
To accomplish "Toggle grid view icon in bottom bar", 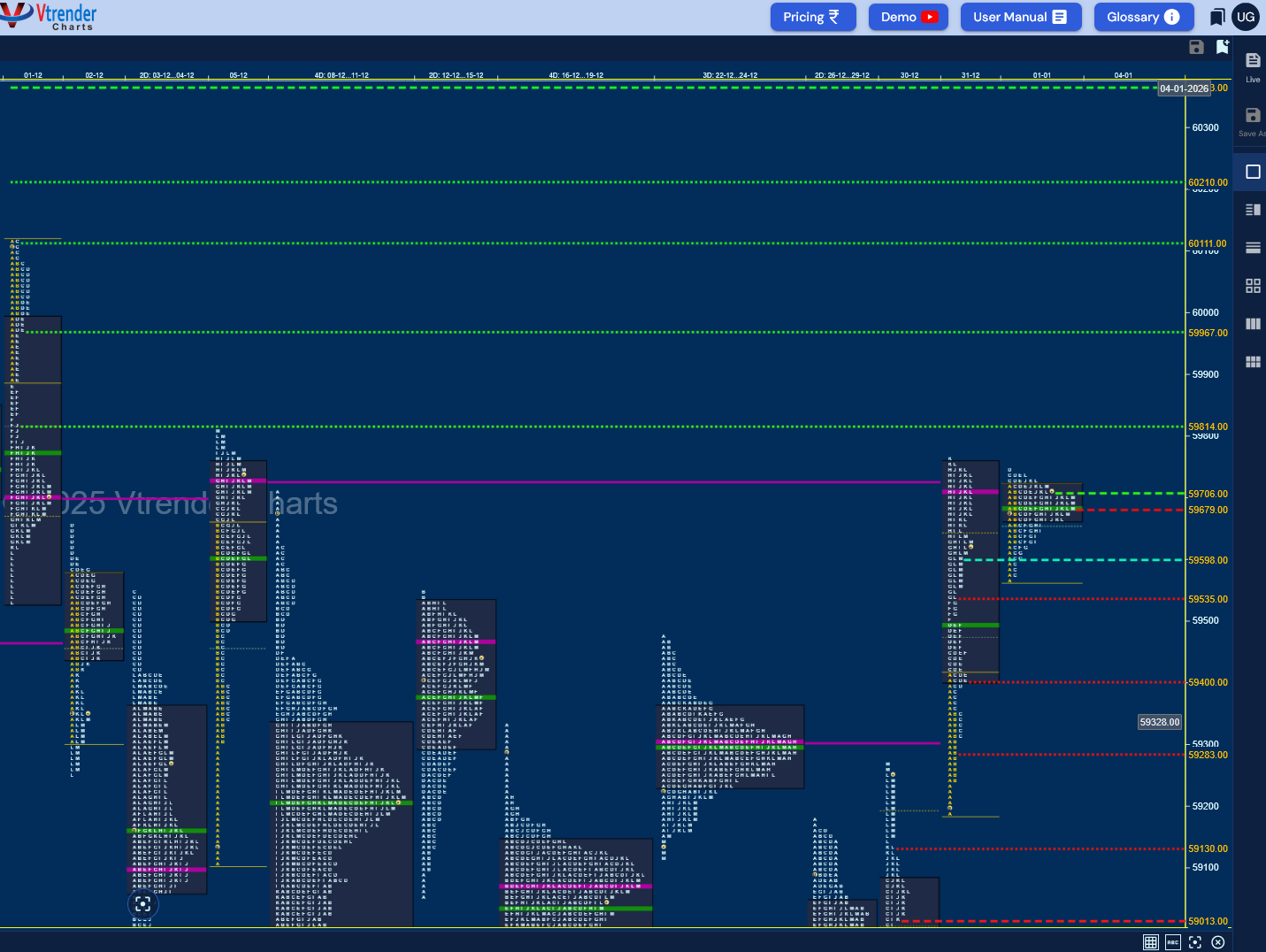I will pyautogui.click(x=1150, y=942).
